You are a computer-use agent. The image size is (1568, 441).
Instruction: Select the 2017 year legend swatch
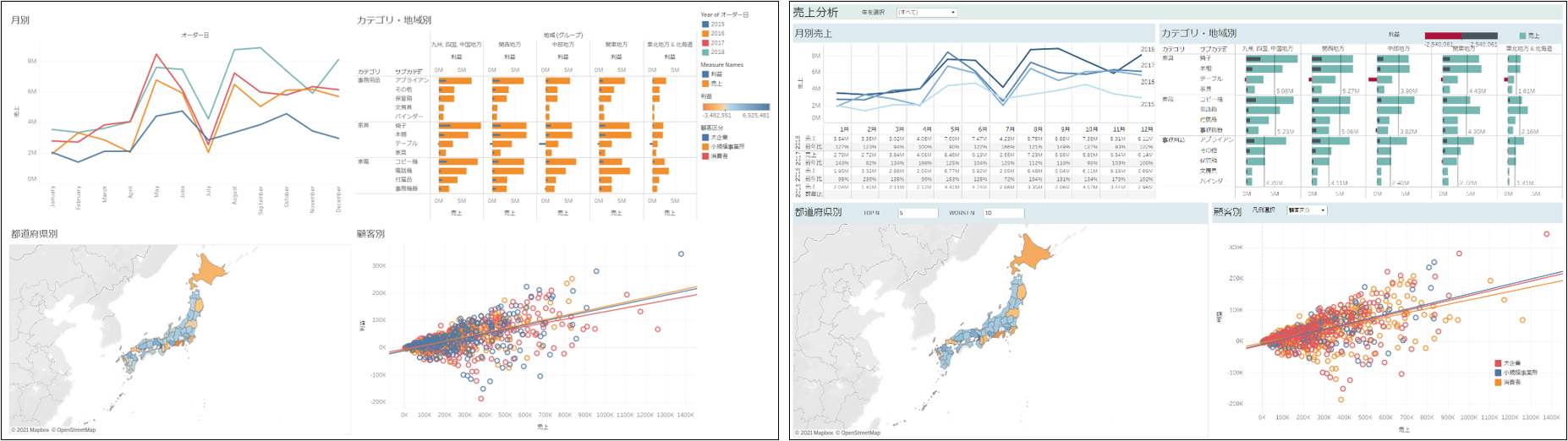tap(706, 43)
